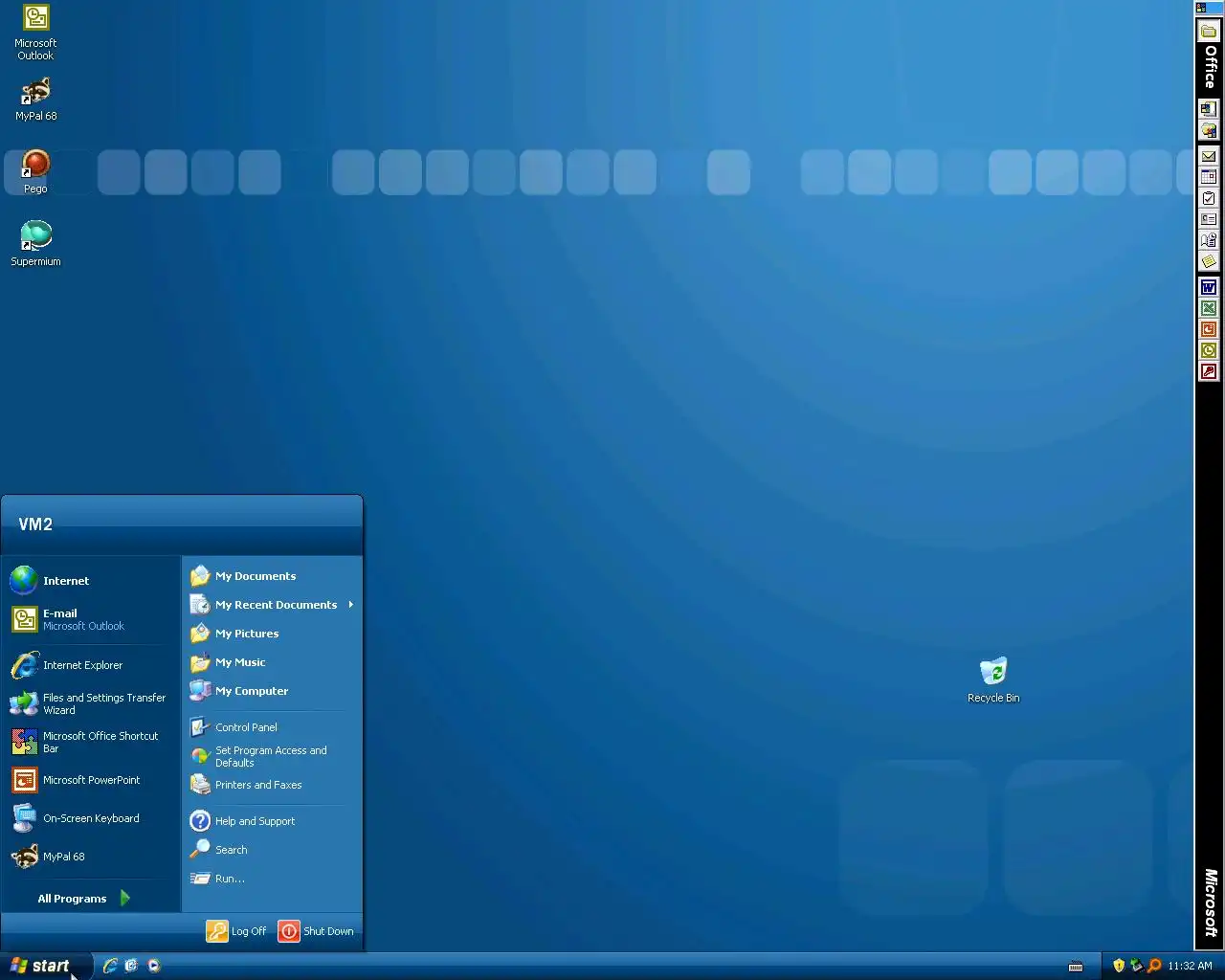
Task: Open My Pictures in Start menu
Action: coord(273,634)
